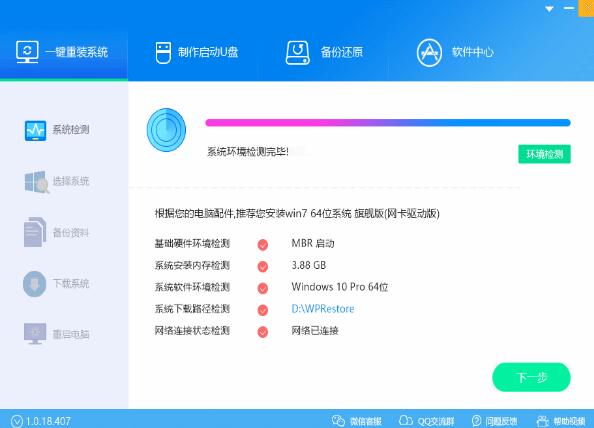Click the 基础硬件环境检测 label

tap(192, 244)
